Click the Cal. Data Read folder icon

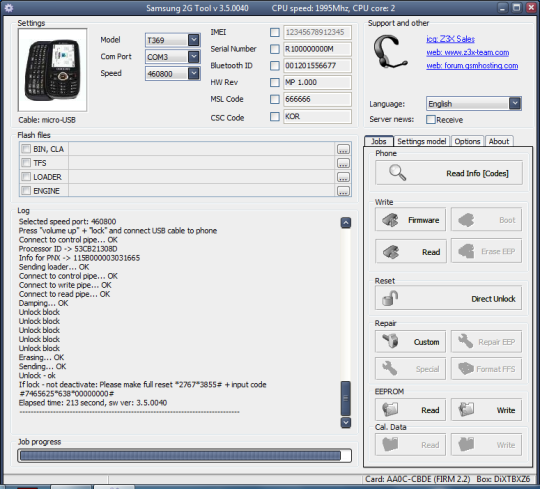click(x=390, y=444)
